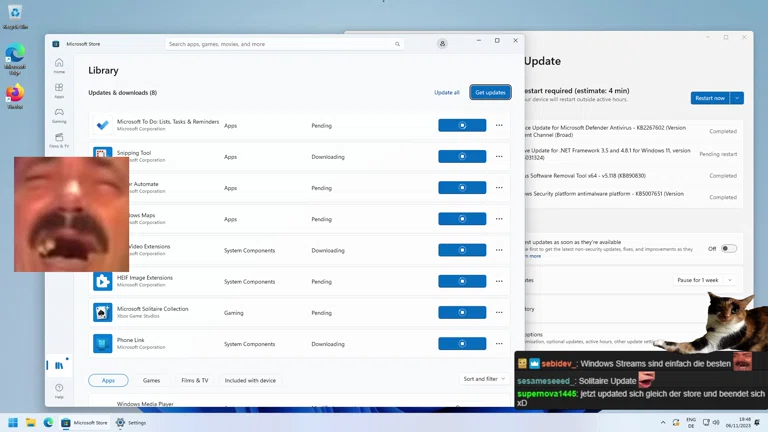The height and width of the screenshot is (432, 768).
Task: Select the 'Included with device' filter tab
Action: (250, 380)
